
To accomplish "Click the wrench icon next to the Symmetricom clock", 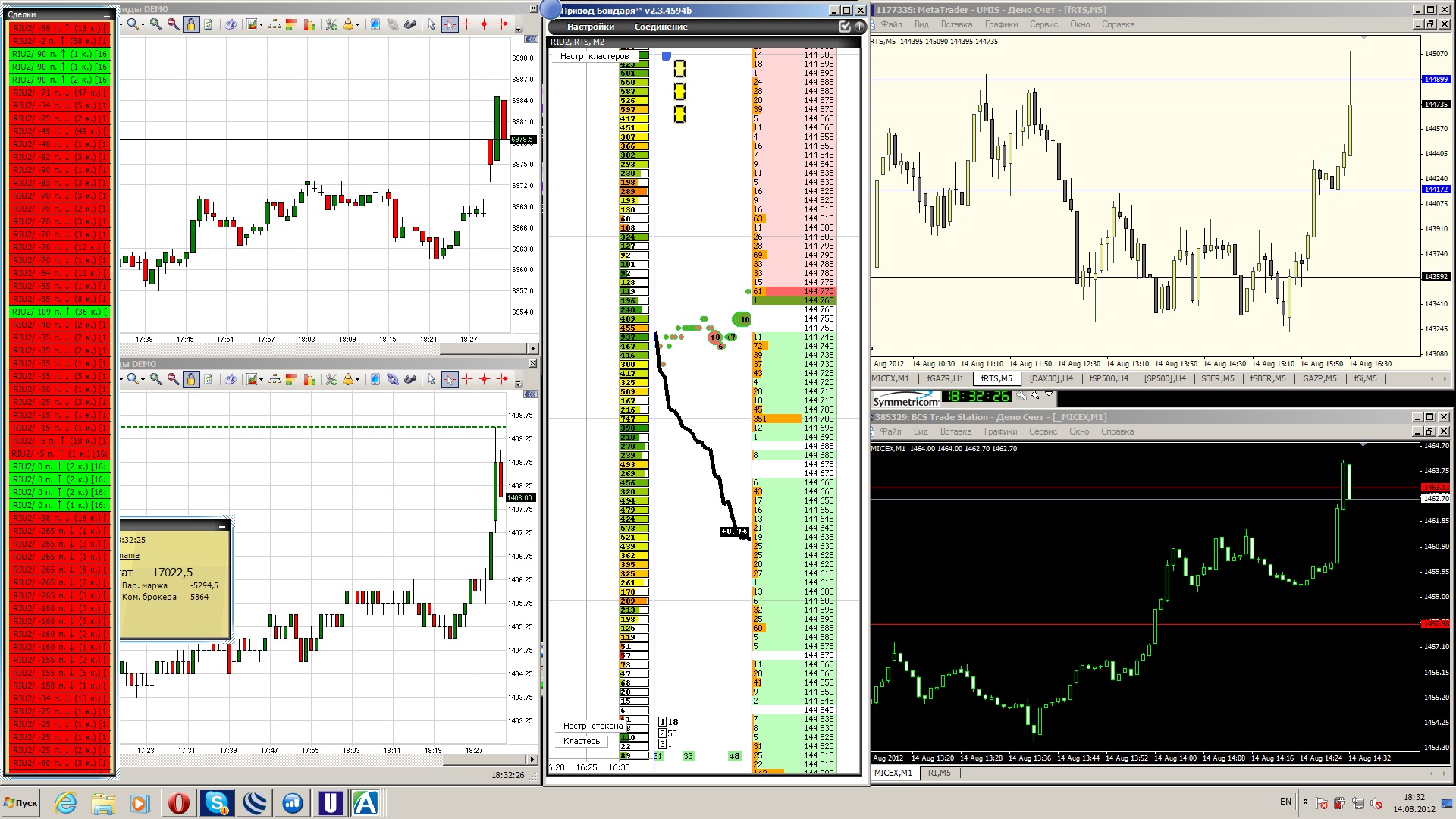I will 1021,395.
